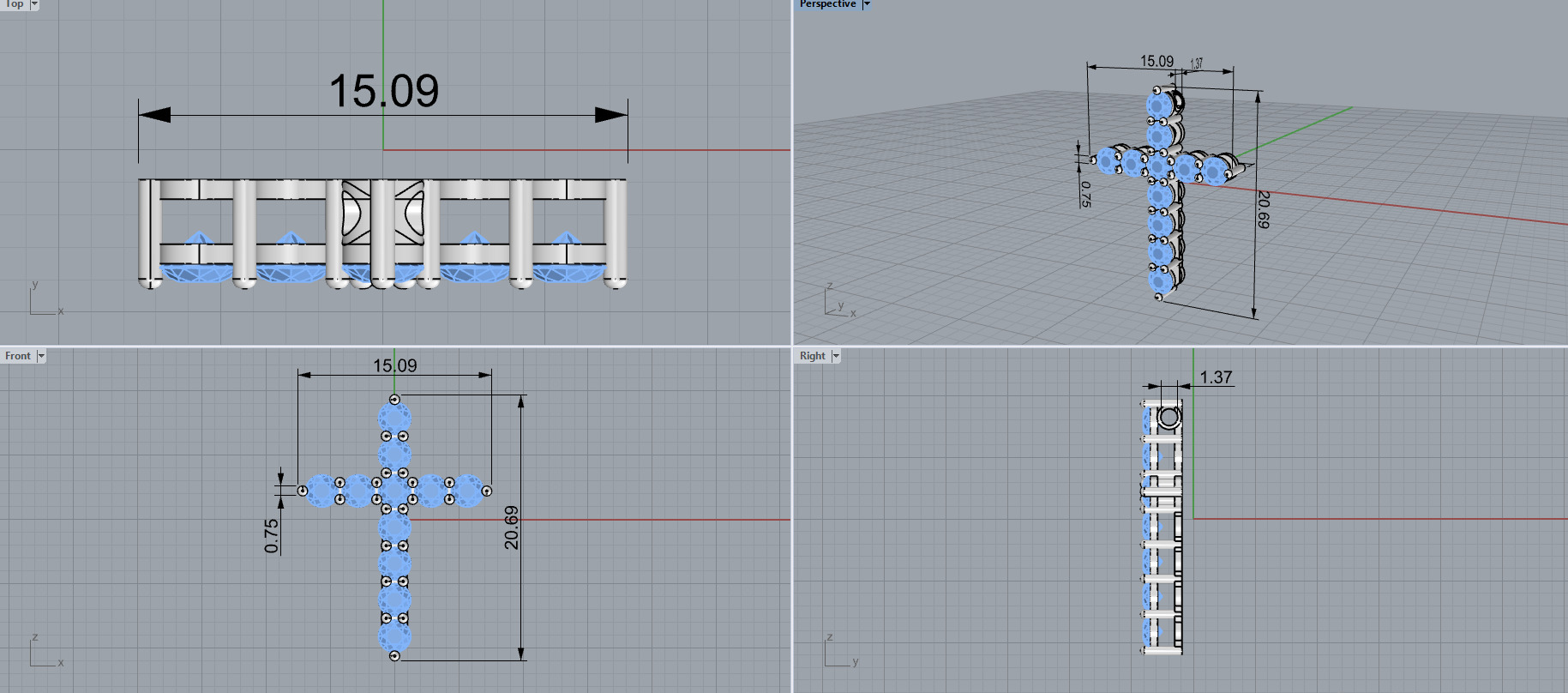
Task: Select the rightmost prong of cross in Front view
Action: (487, 491)
